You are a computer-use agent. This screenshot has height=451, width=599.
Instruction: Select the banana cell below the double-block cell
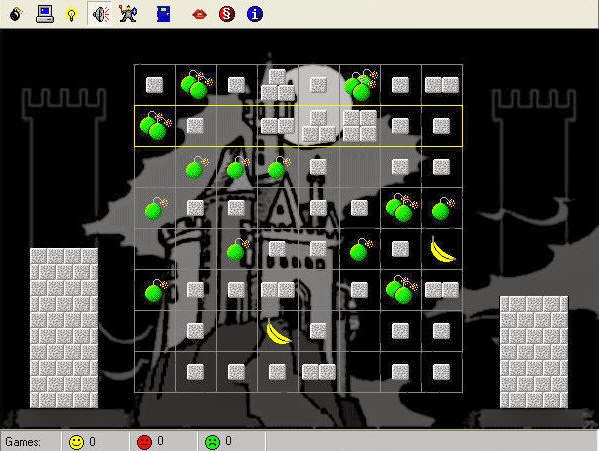click(278, 331)
